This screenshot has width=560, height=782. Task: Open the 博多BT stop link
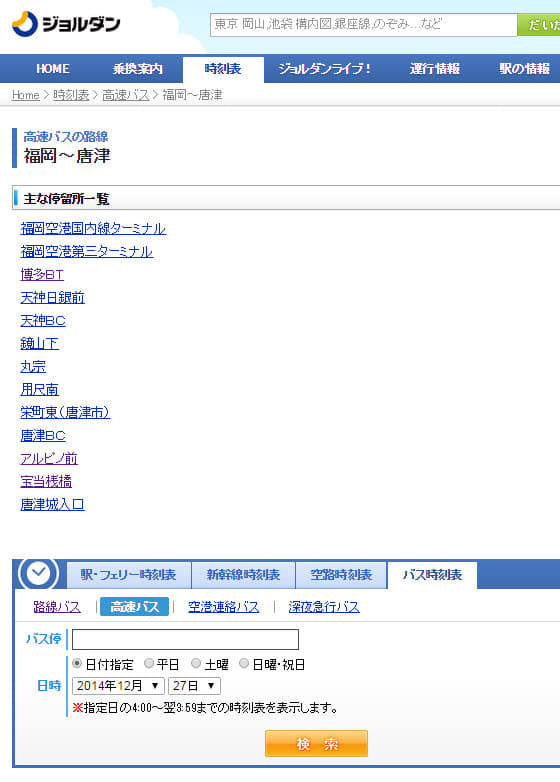point(42,274)
